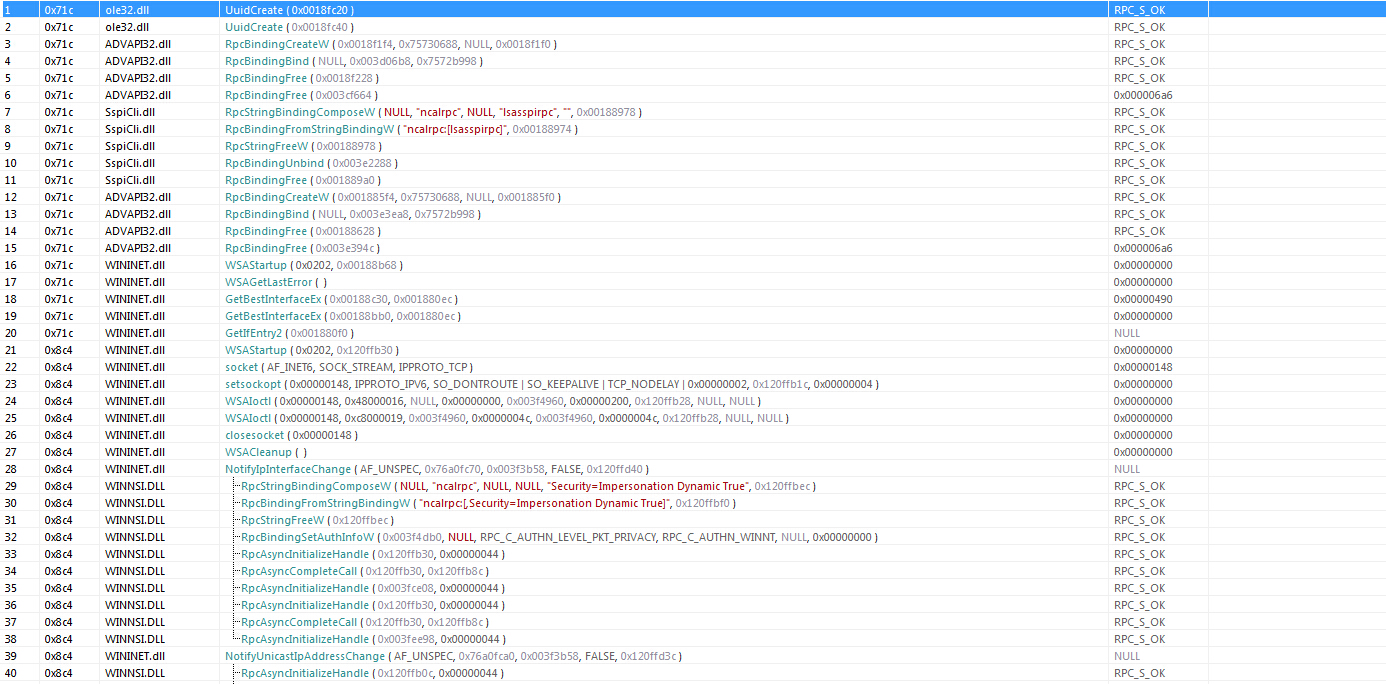Image resolution: width=1386 pixels, height=684 pixels.
Task: Select RpcBindingBind call in row 13
Action: pos(354,214)
